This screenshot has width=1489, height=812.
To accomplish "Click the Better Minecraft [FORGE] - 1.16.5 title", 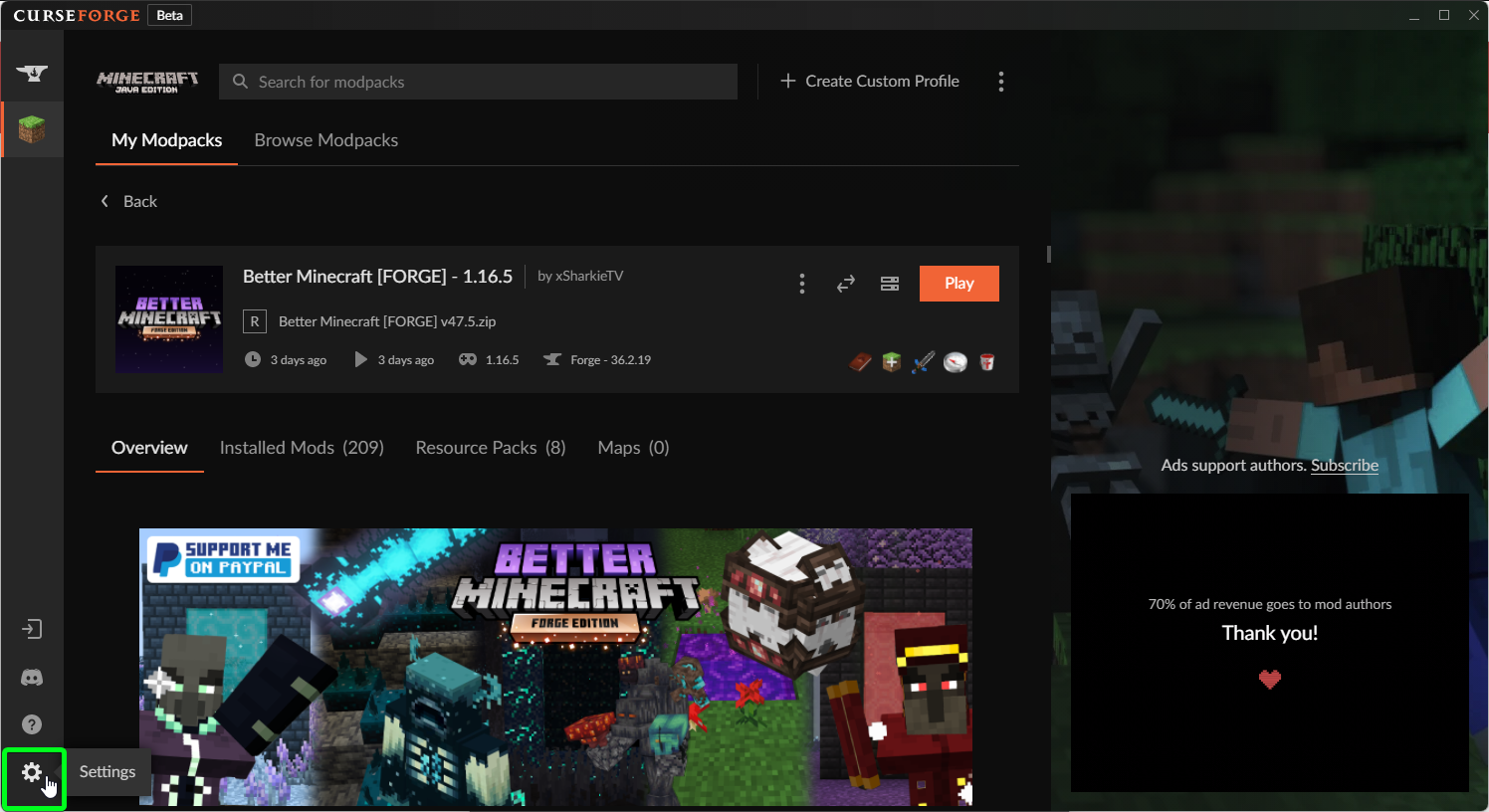I will [x=378, y=276].
